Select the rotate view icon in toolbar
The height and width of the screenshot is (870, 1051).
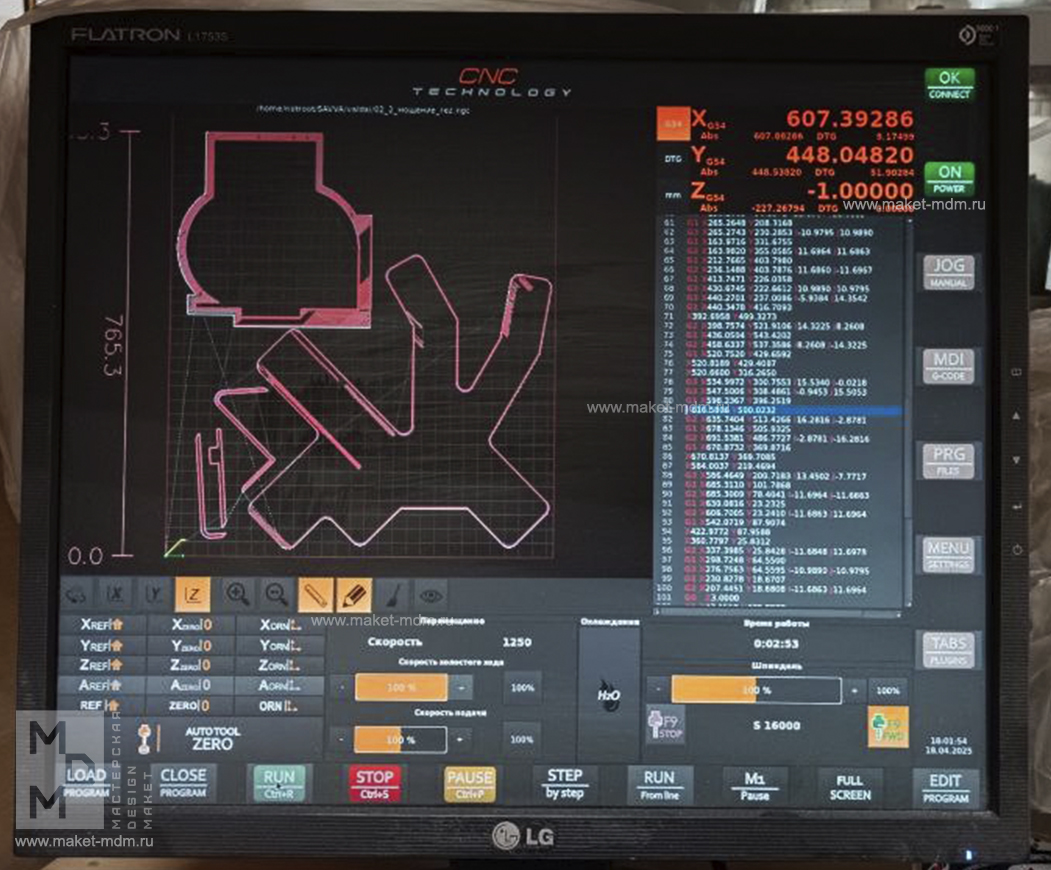(78, 595)
